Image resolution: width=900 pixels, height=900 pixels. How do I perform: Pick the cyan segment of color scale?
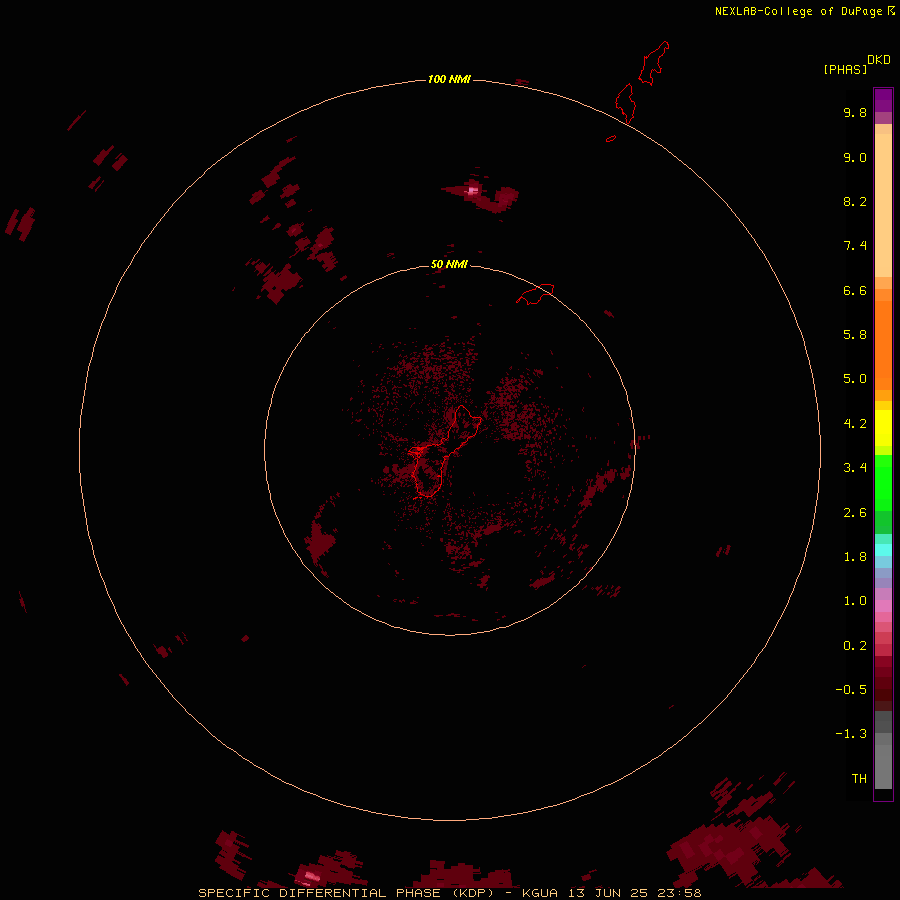tap(883, 549)
